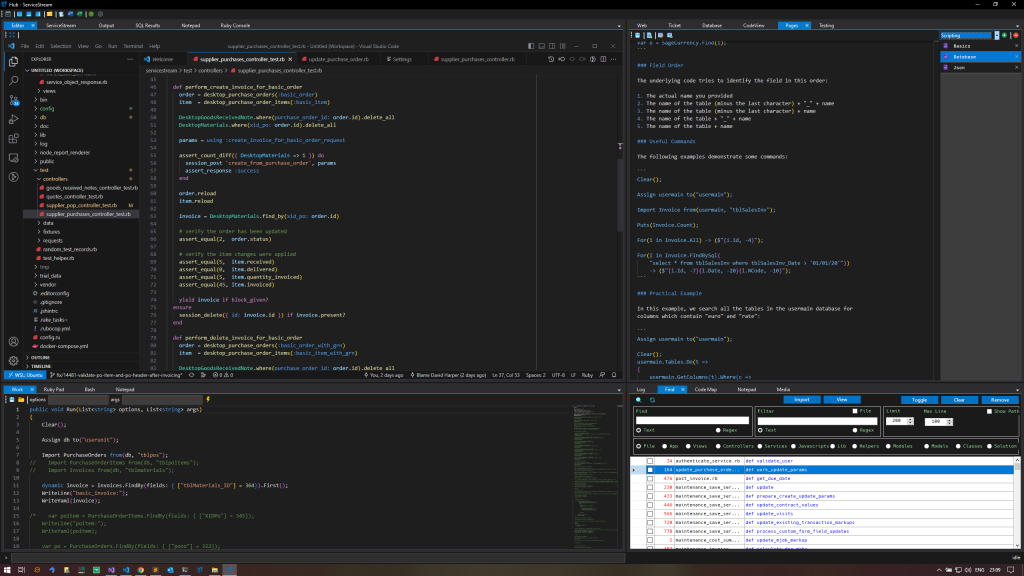This screenshot has height=576, width=1024.
Task: Click the notifications bell in the VS Code status bar
Action: click(x=614, y=376)
